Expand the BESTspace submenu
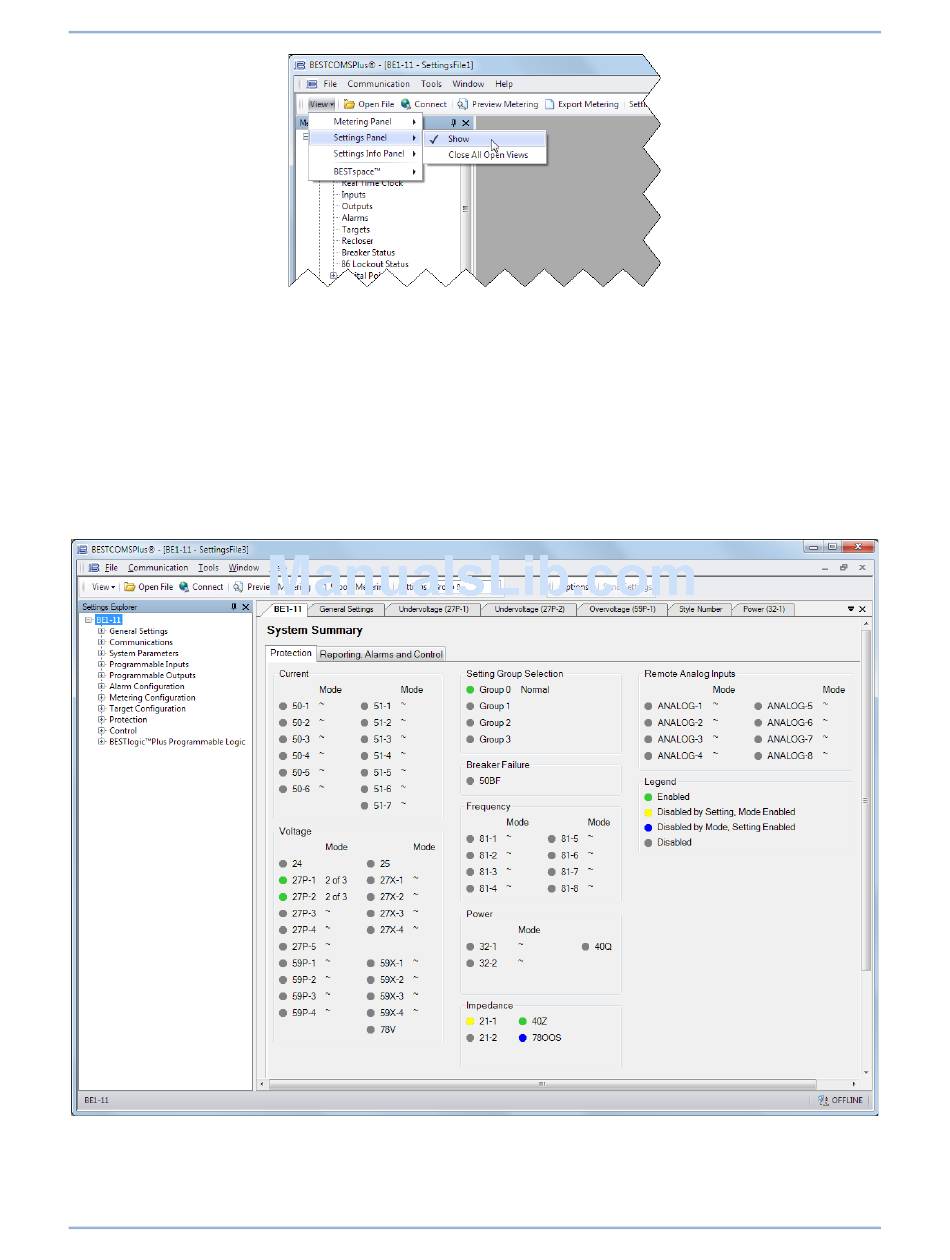The height and width of the screenshot is (1260, 950). [x=366, y=172]
